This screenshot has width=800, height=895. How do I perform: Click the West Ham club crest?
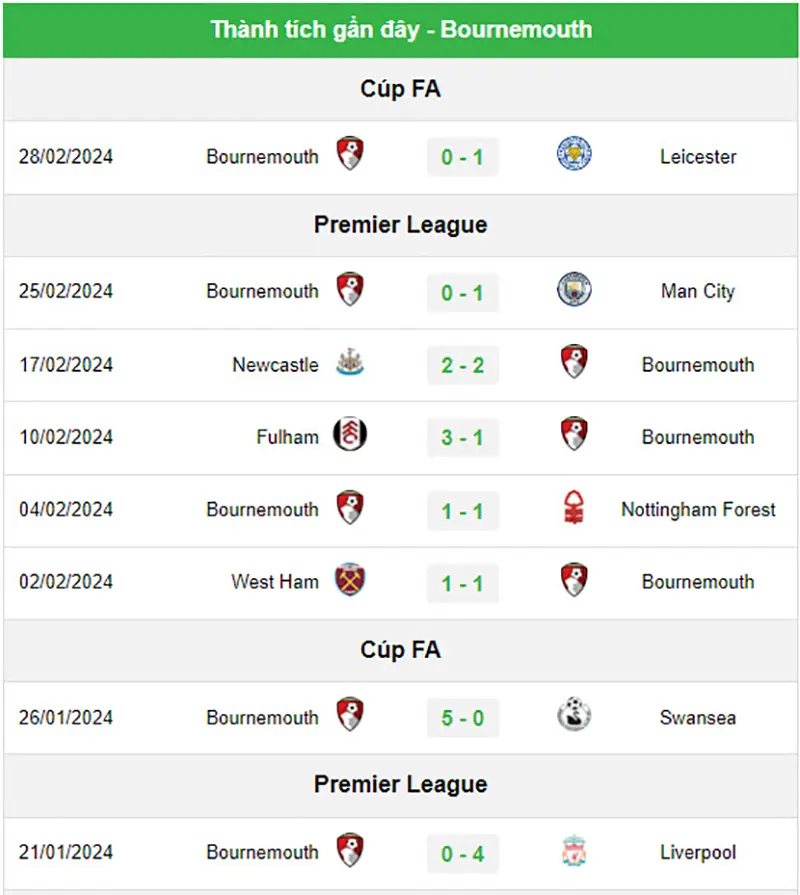tap(350, 579)
